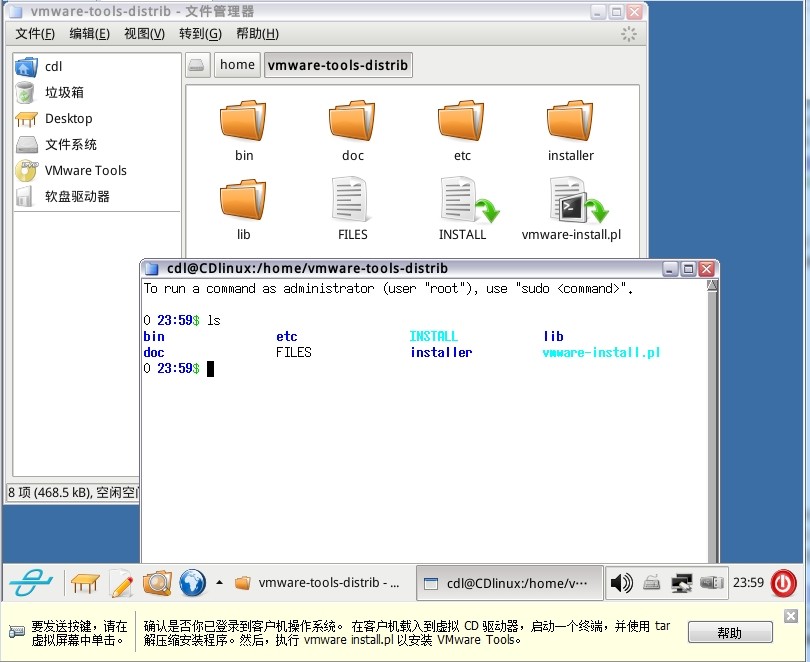The image size is (810, 662).
Task: Click the root drive icon in path bar
Action: pos(197,65)
